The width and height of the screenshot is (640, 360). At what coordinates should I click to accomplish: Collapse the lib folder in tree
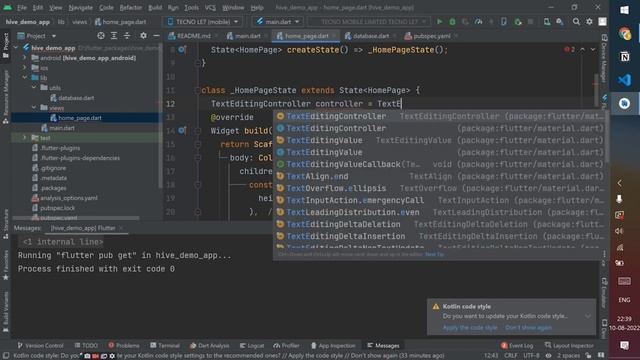tap(25, 78)
